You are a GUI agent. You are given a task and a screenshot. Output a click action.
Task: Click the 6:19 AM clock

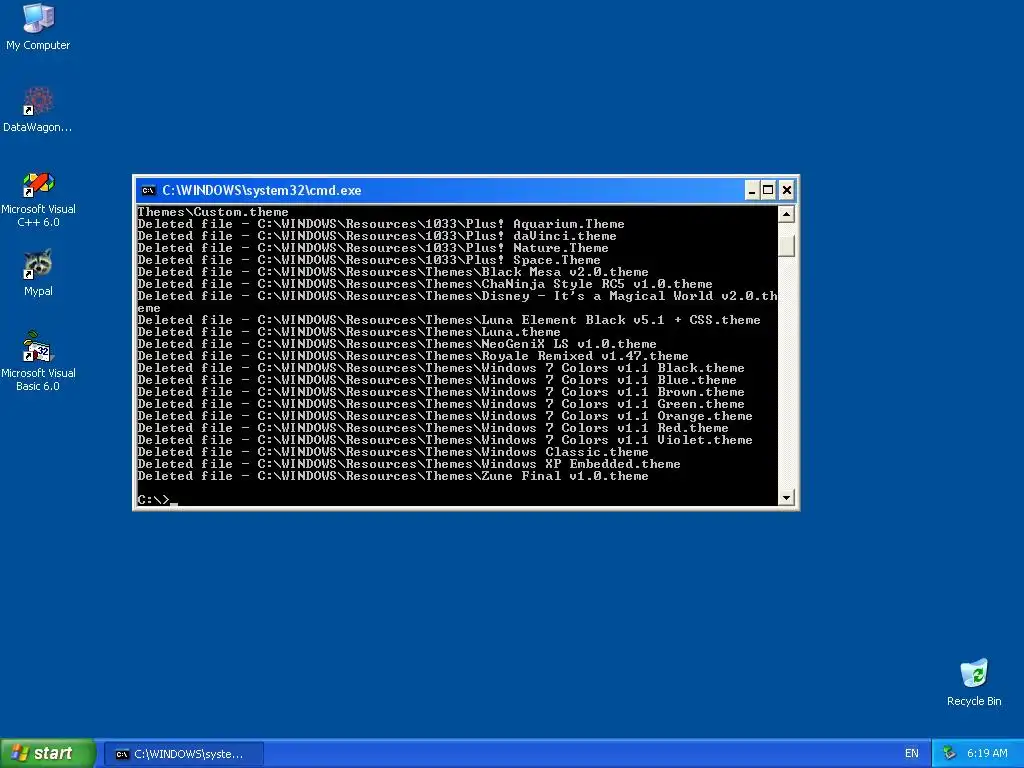click(987, 753)
